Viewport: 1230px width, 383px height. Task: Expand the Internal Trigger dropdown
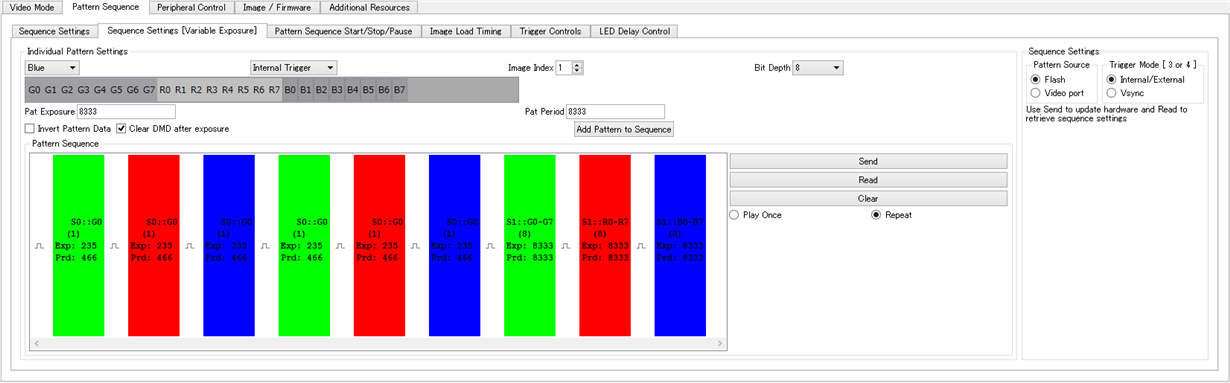tap(294, 68)
